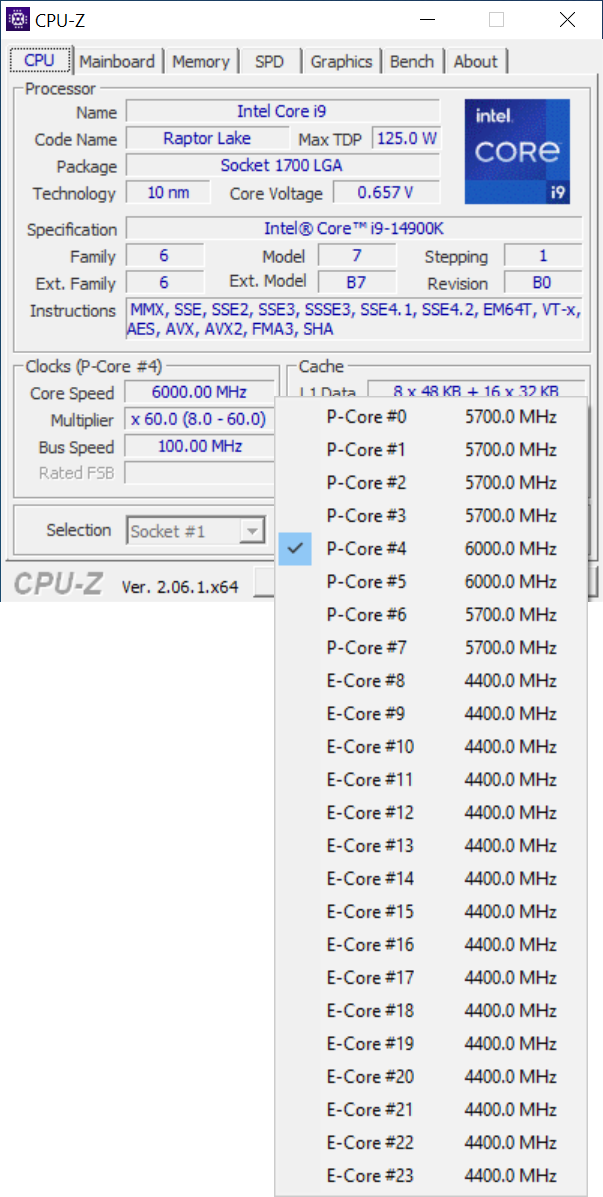This screenshot has height=1197, width=603.
Task: Open the Memory tab
Action: pos(201,62)
